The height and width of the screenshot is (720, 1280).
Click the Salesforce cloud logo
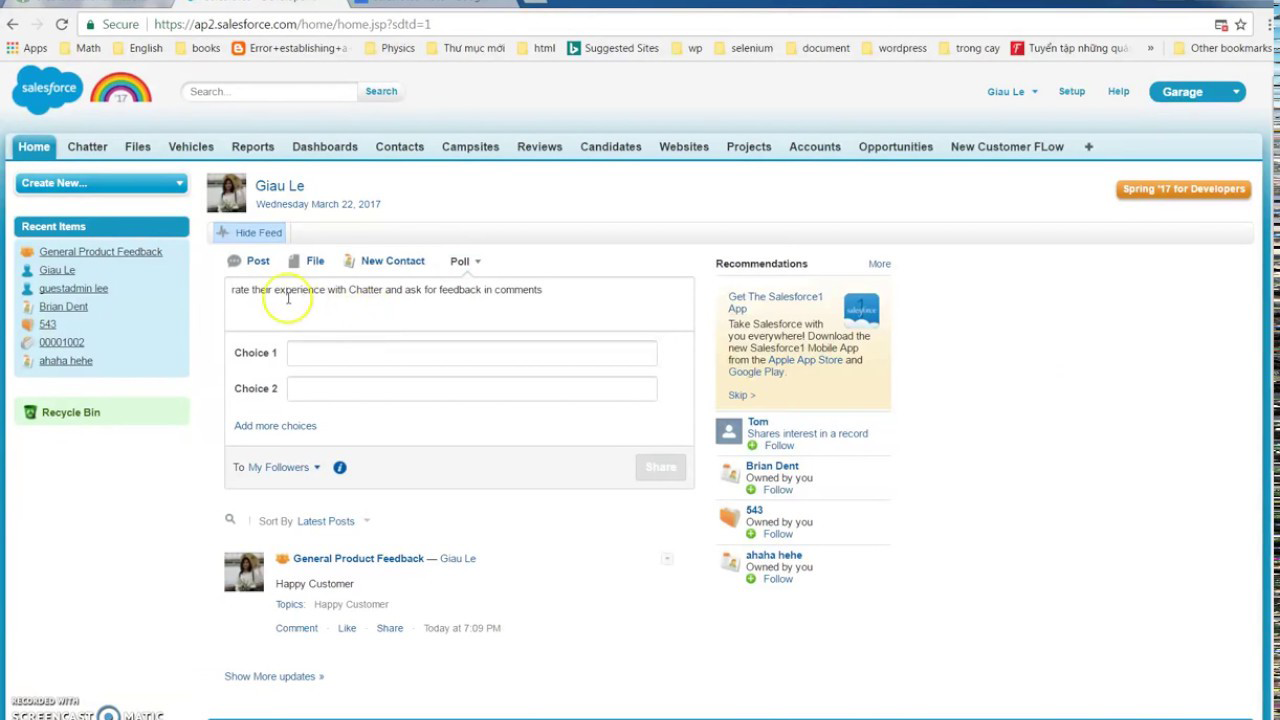[47, 90]
